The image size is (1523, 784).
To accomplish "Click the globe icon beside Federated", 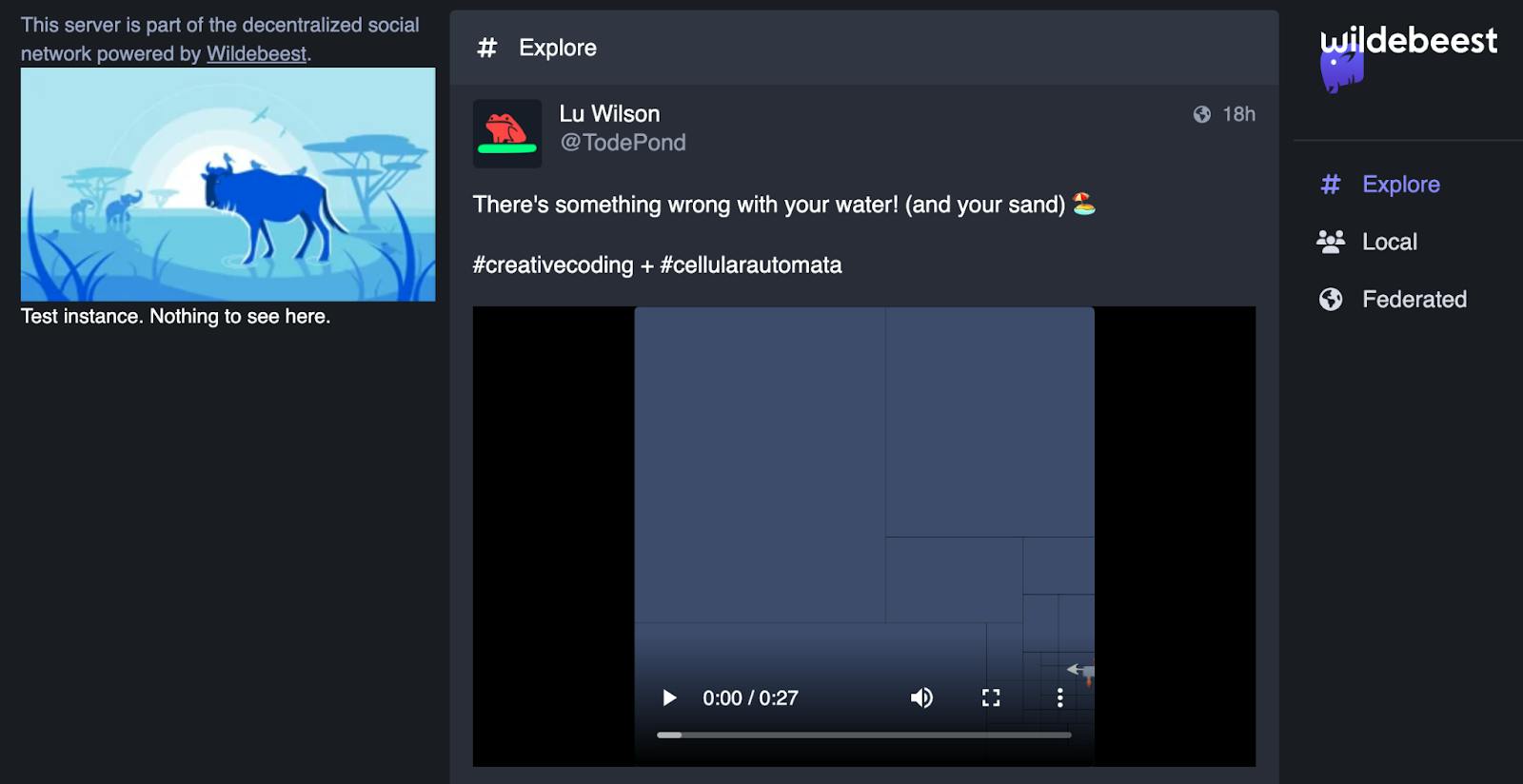I will [x=1331, y=300].
